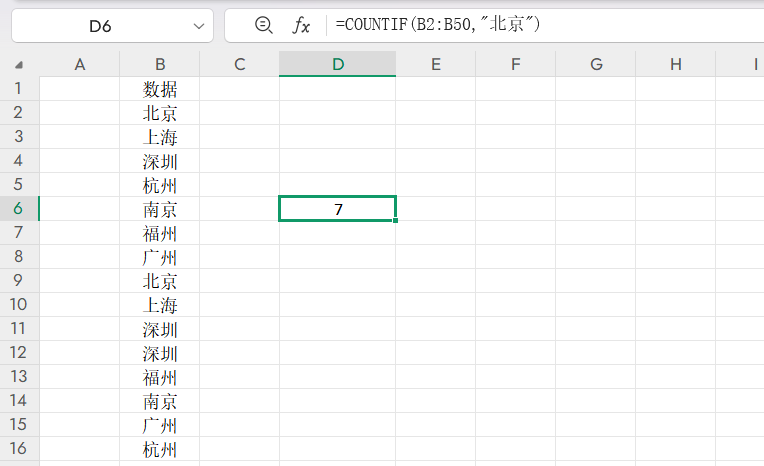Click cell B3 containing 上海
The image size is (764, 466).
pyautogui.click(x=160, y=136)
